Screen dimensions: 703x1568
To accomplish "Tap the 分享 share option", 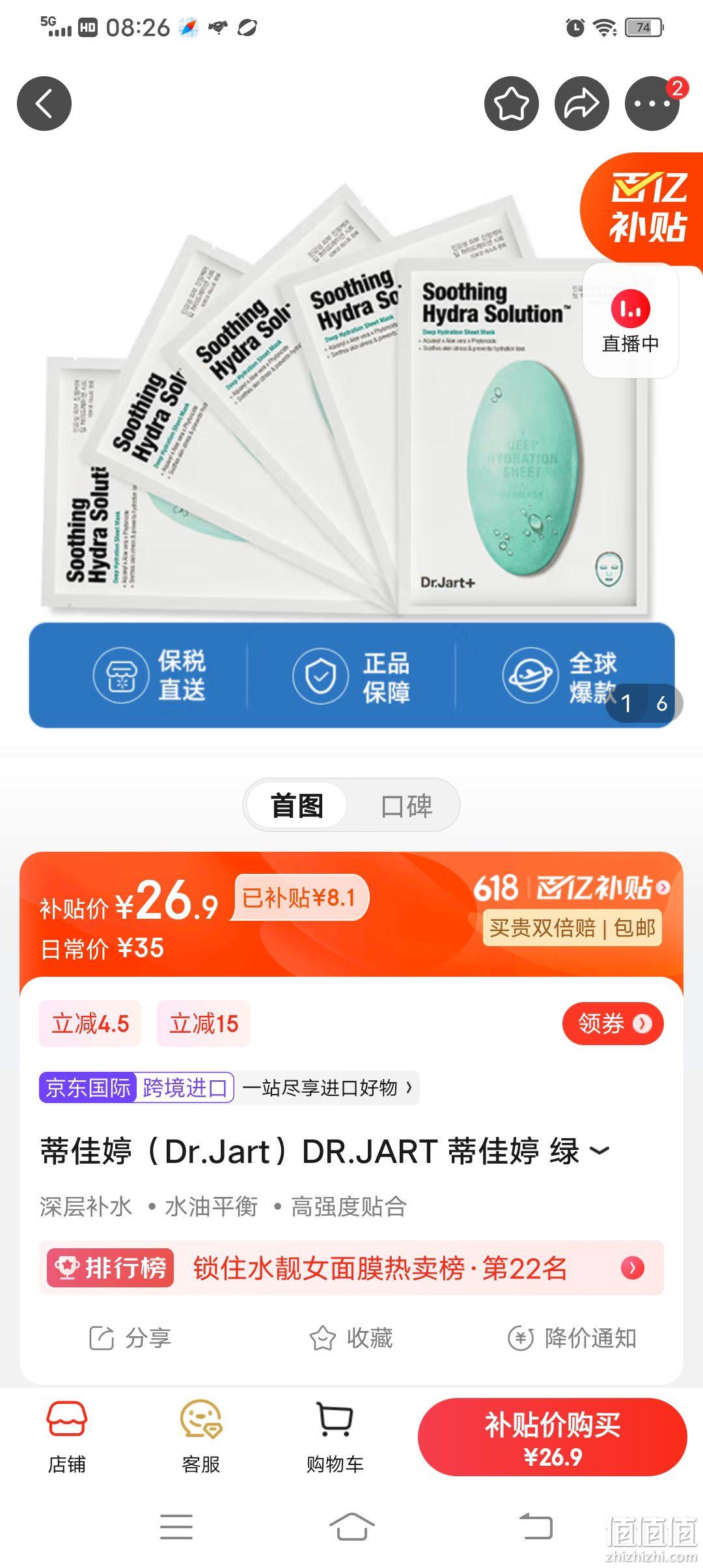I will (130, 1338).
